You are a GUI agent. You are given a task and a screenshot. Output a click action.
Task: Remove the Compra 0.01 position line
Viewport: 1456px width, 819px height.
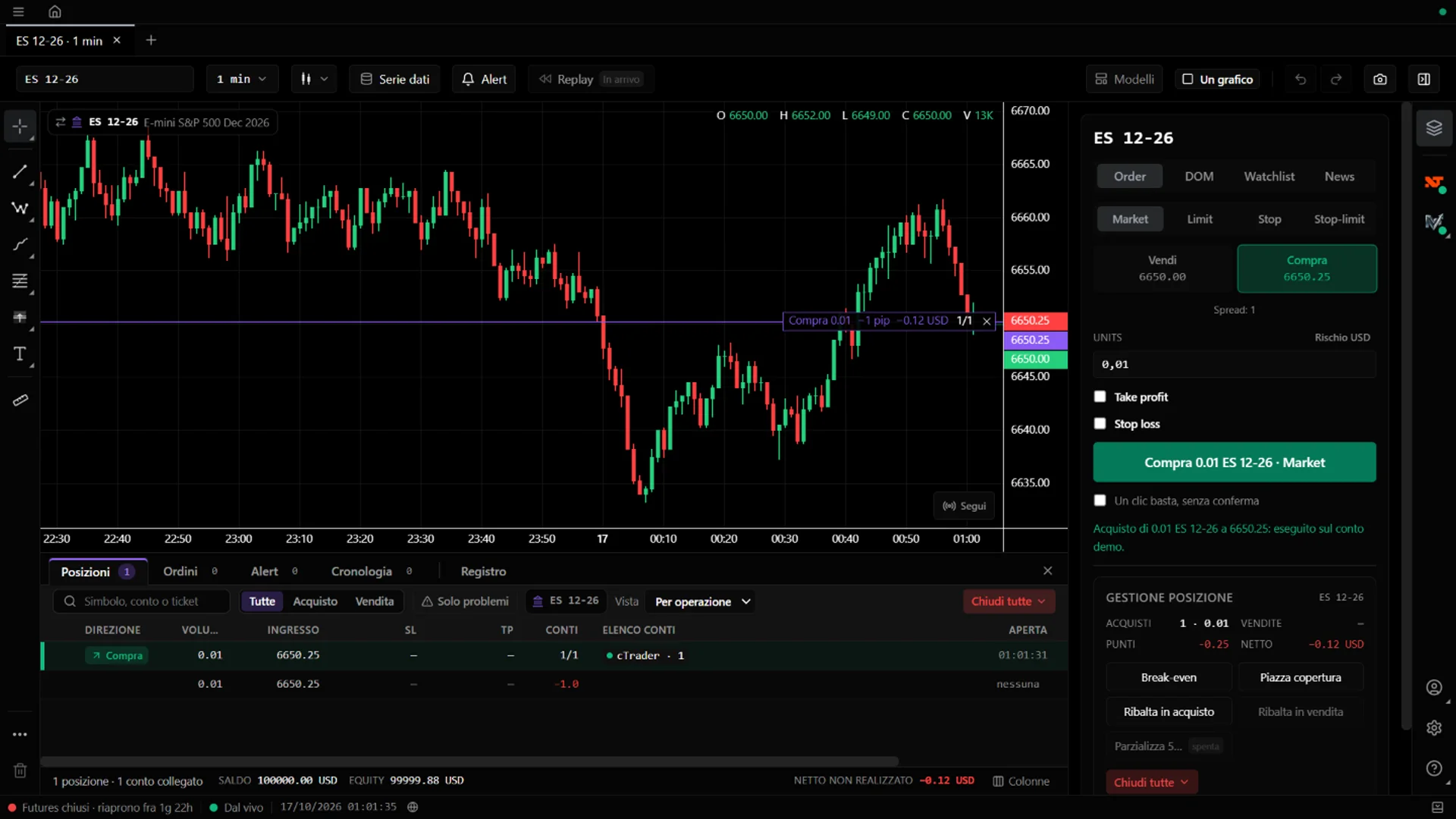tap(987, 321)
